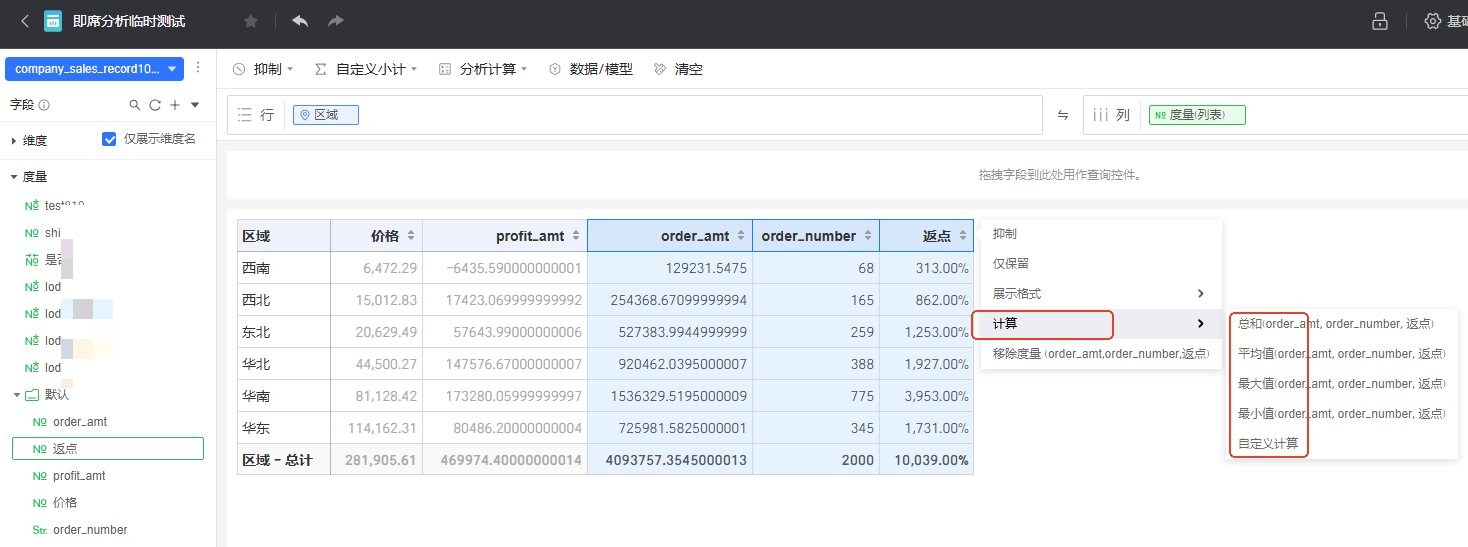Add new field with plus icon

coord(175,105)
